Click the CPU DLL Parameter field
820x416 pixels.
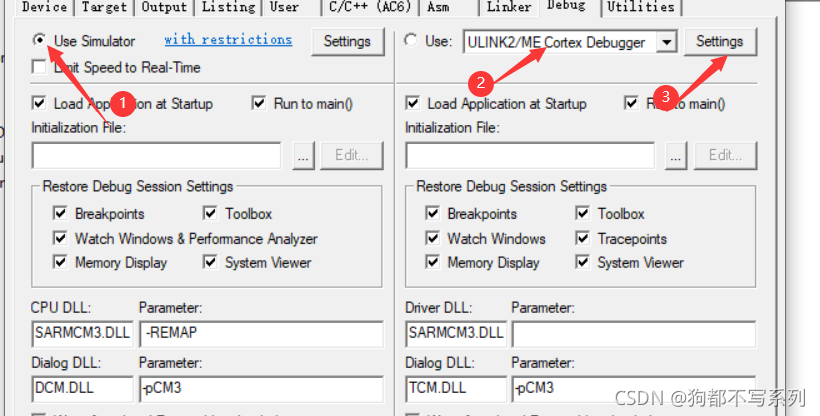(x=260, y=333)
